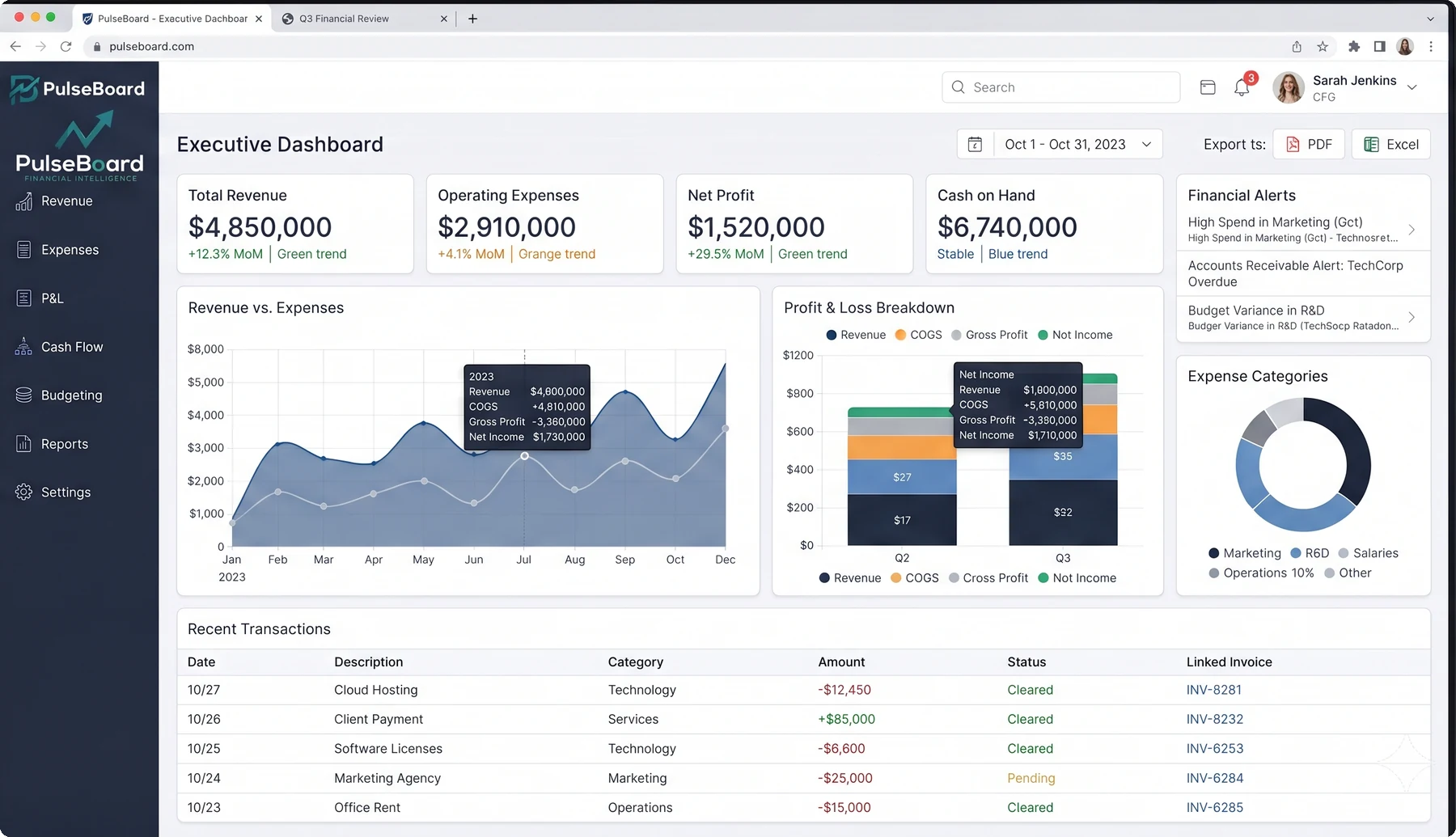Click the Total Revenue $4,850,000 value
Image resolution: width=1456 pixels, height=837 pixels.
[260, 227]
